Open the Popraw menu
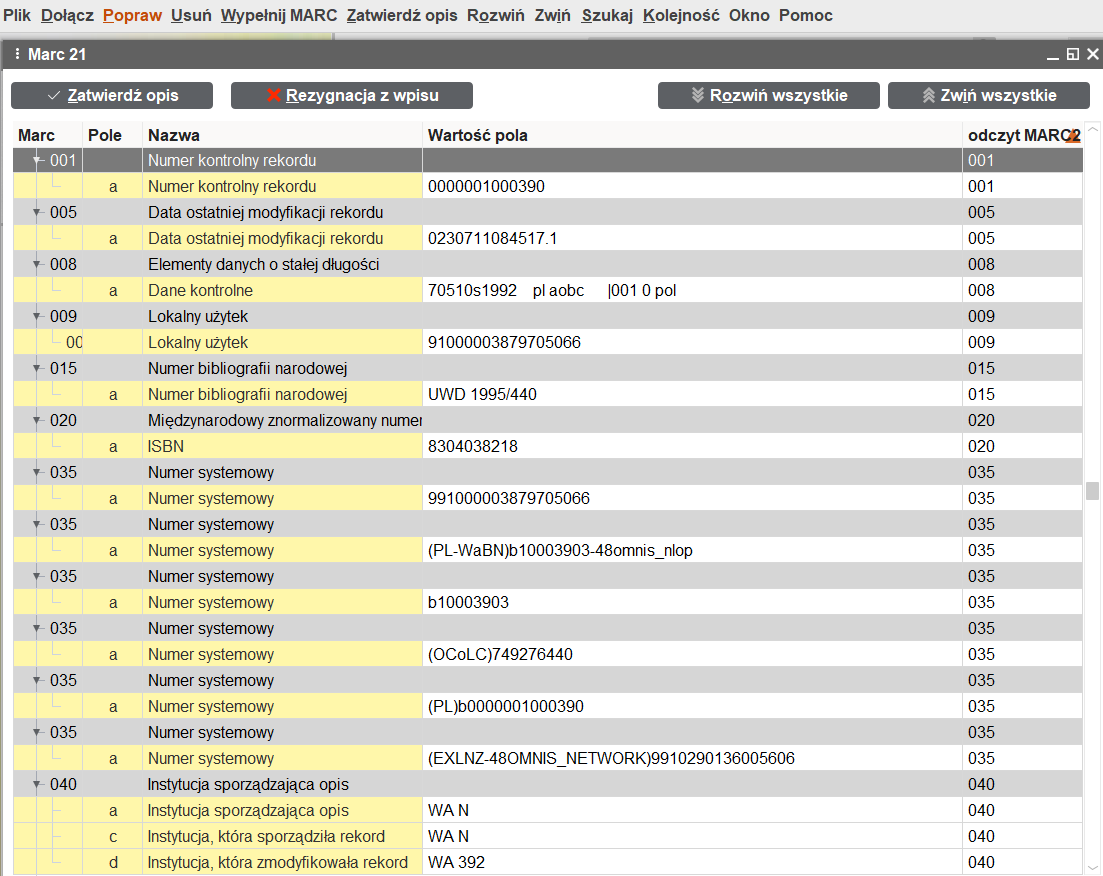The height and width of the screenshot is (876, 1103). tap(132, 15)
